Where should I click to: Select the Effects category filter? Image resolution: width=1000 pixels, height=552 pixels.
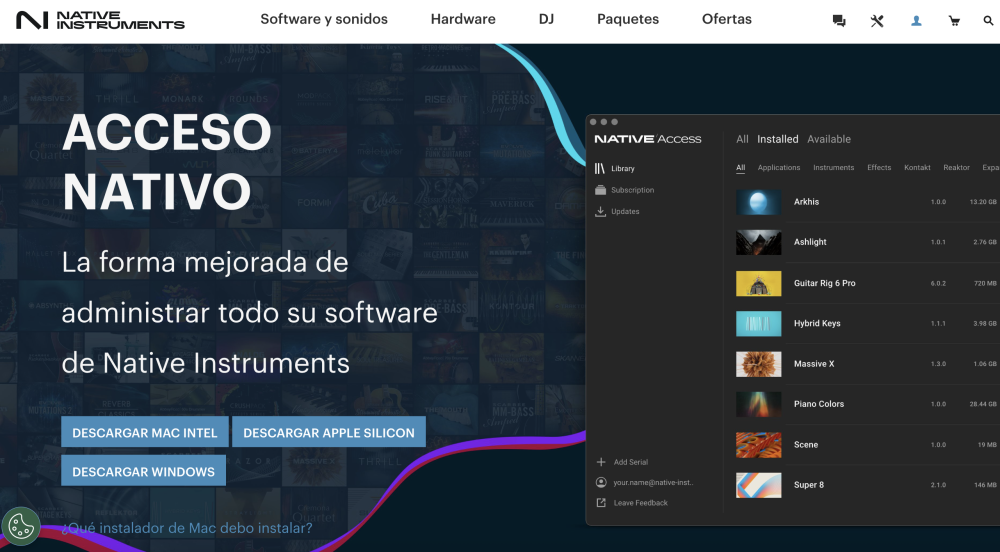tap(879, 168)
